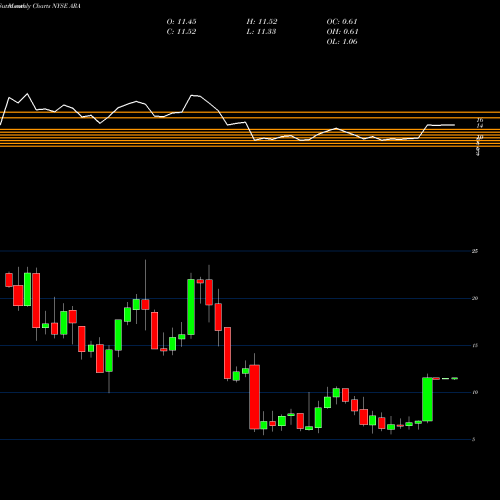This screenshot has height=500, width=500.
Task: Click the OL: 1.06 reading
Action: (x=342, y=42)
